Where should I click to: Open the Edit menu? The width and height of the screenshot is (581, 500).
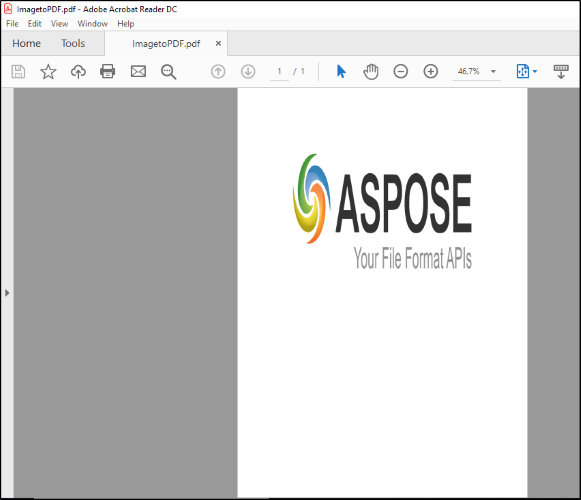pos(34,24)
